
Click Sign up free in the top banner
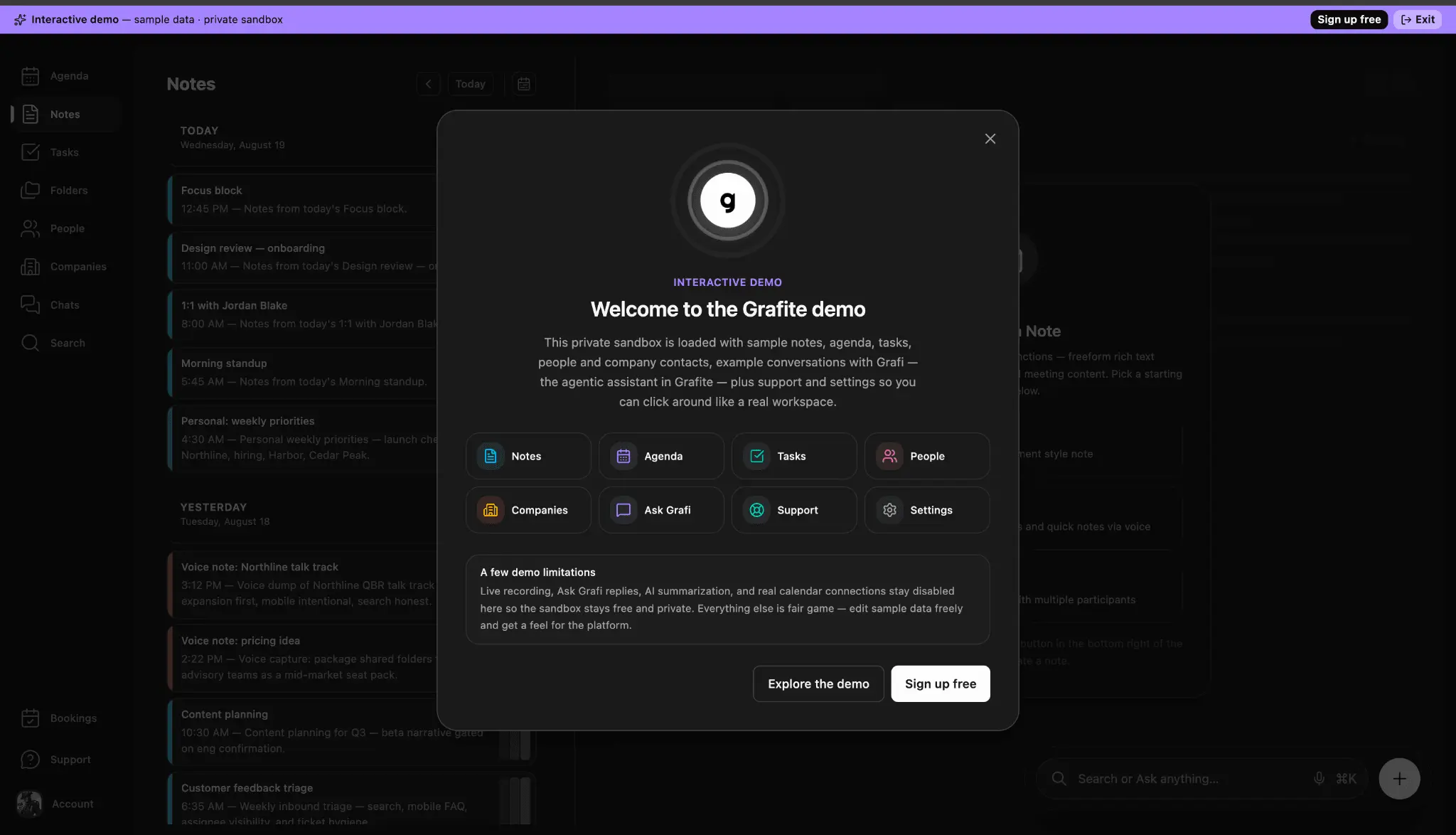coord(1349,19)
